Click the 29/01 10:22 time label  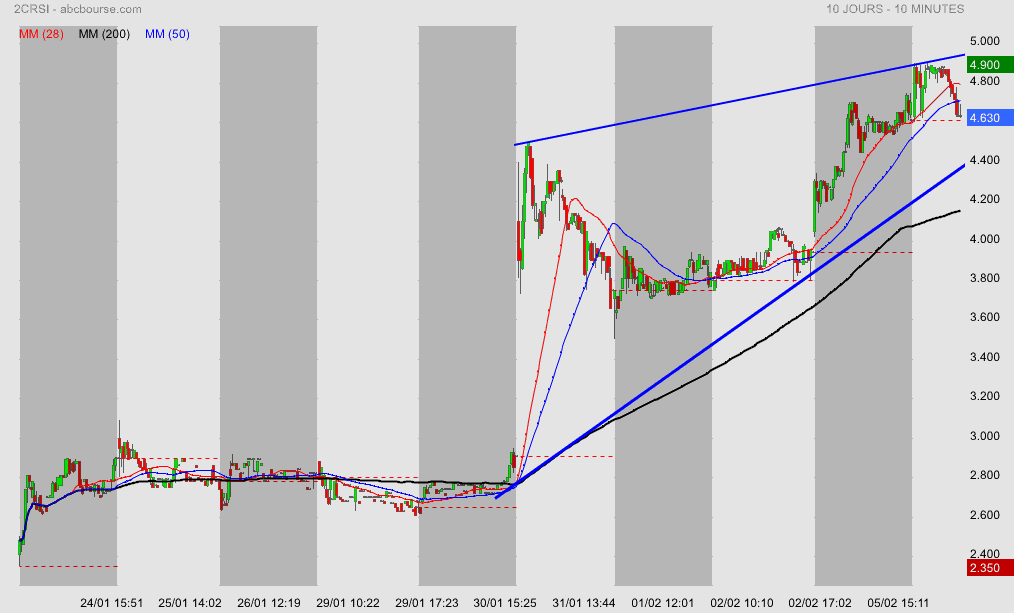[348, 603]
